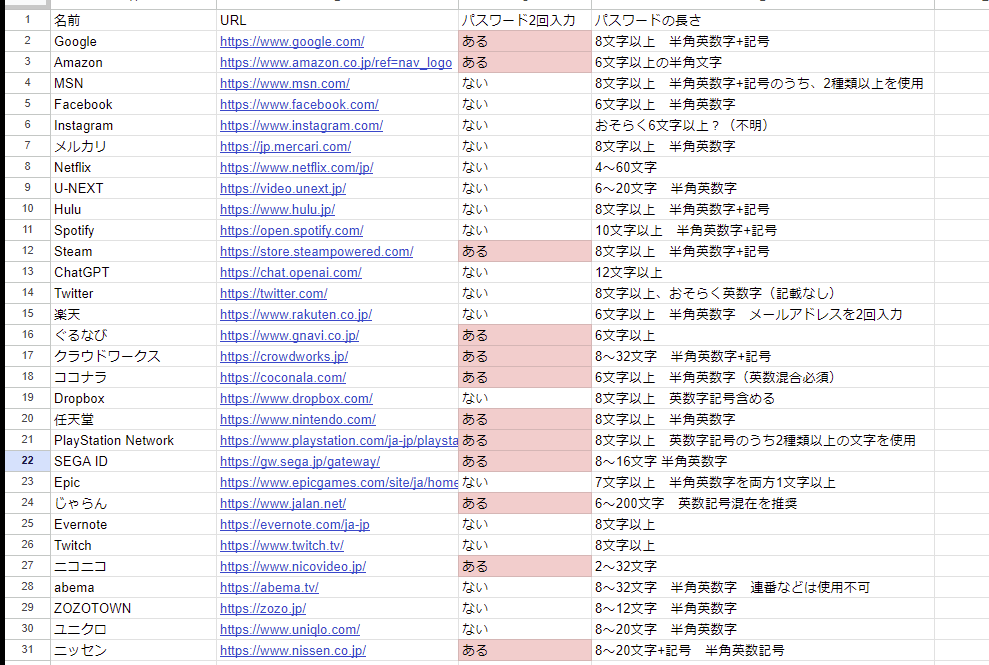The image size is (989, 665).
Task: Open the evernote.com/ja-jp link
Action: 295,524
